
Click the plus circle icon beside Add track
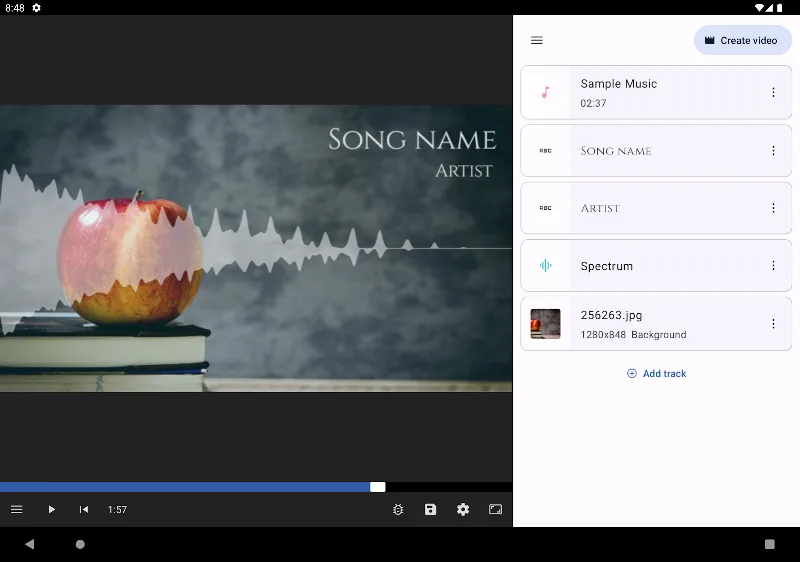632,374
